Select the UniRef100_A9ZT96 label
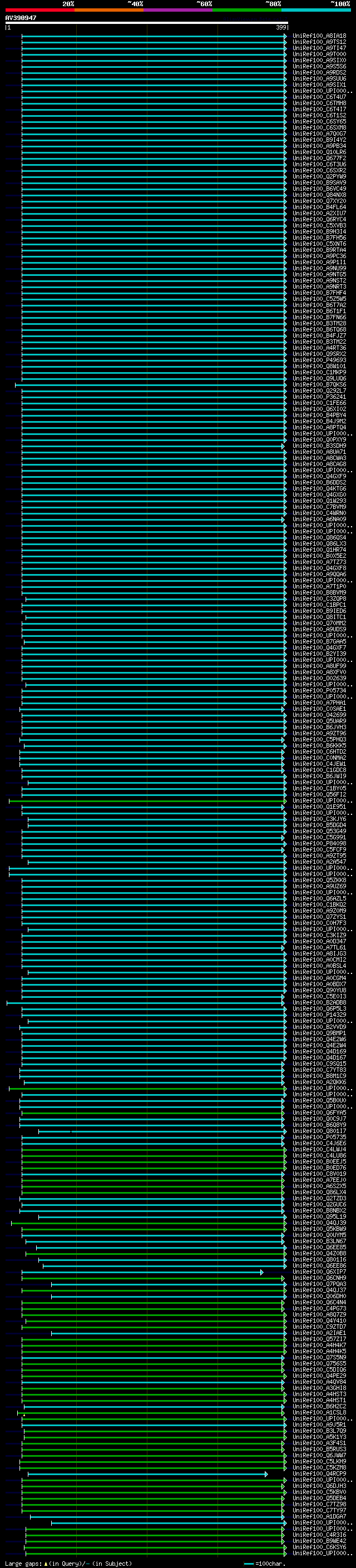Viewport: 356px width, 1568px height. pyautogui.click(x=319, y=733)
